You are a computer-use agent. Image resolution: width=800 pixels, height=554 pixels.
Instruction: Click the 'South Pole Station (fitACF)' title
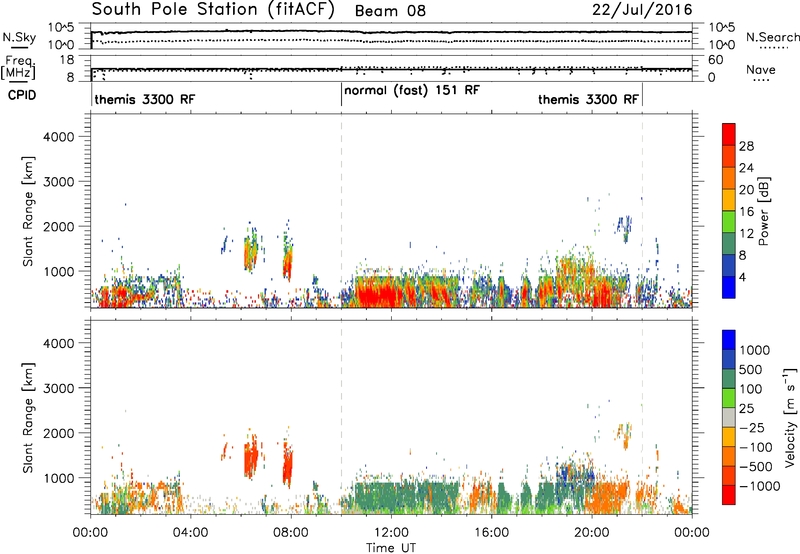[x=213, y=10]
